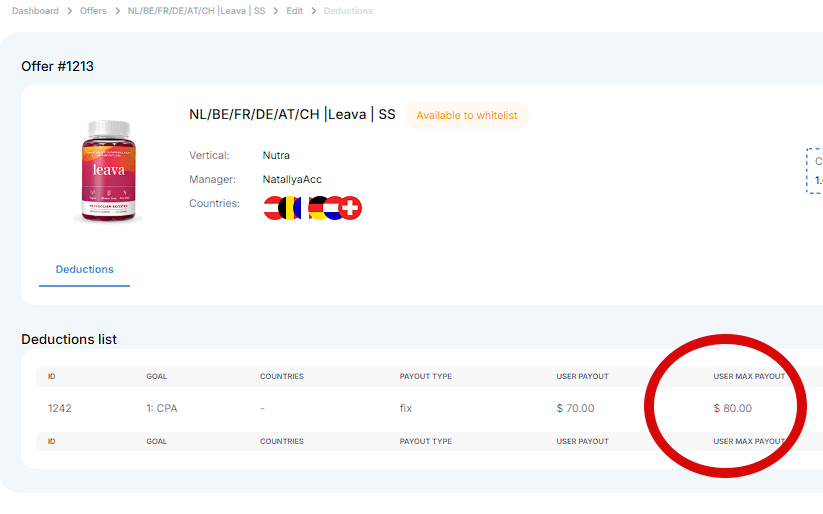Click the Edit breadcrumb link
Viewport: 823px width, 514px height.
(x=294, y=11)
